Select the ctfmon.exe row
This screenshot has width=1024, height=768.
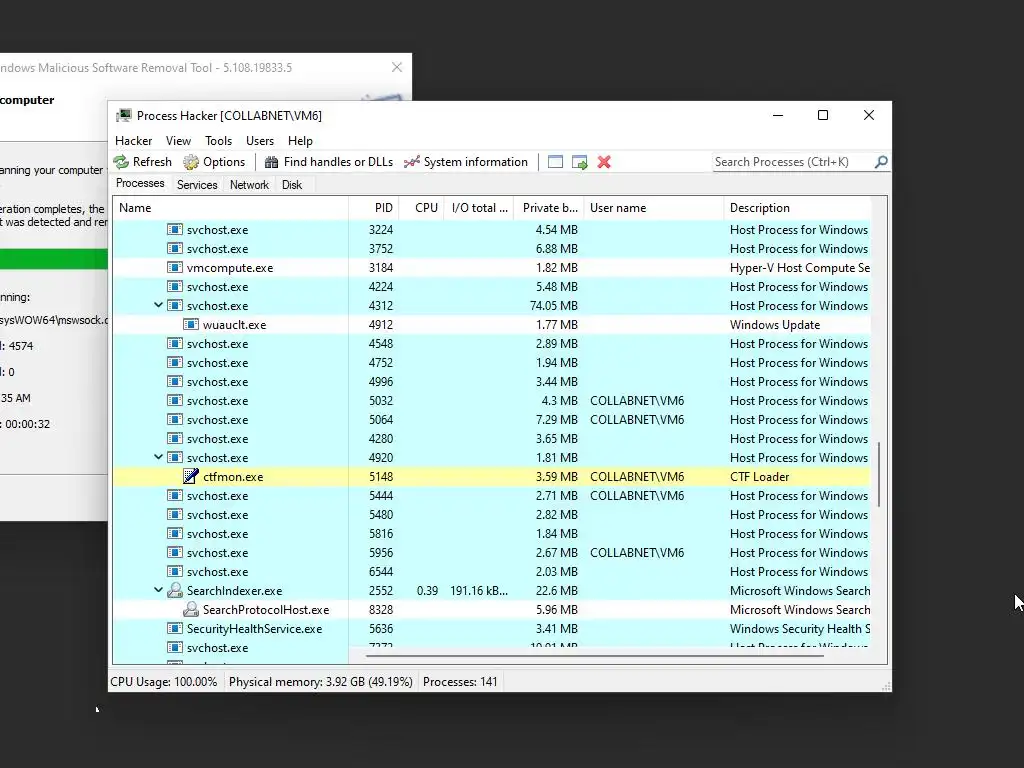click(x=492, y=476)
